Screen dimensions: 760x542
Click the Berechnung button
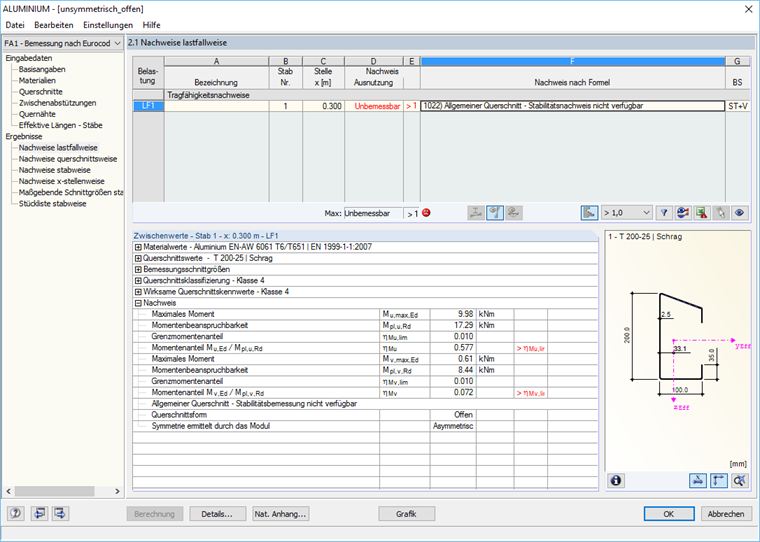[x=154, y=514]
